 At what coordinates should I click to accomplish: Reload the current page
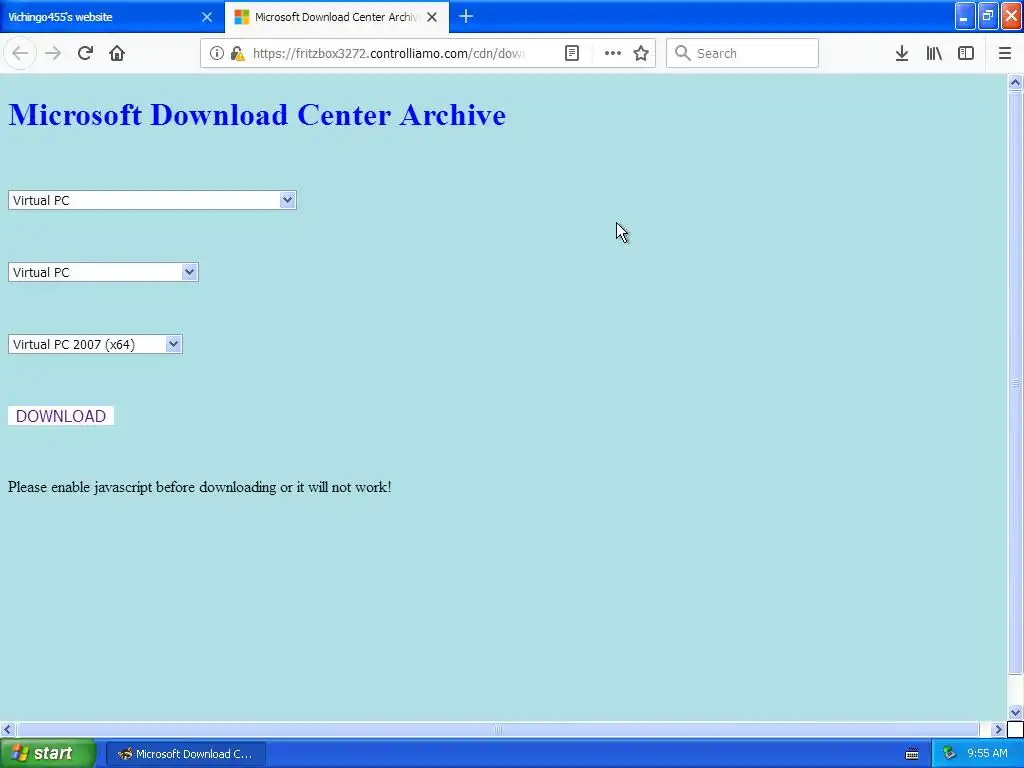(85, 53)
